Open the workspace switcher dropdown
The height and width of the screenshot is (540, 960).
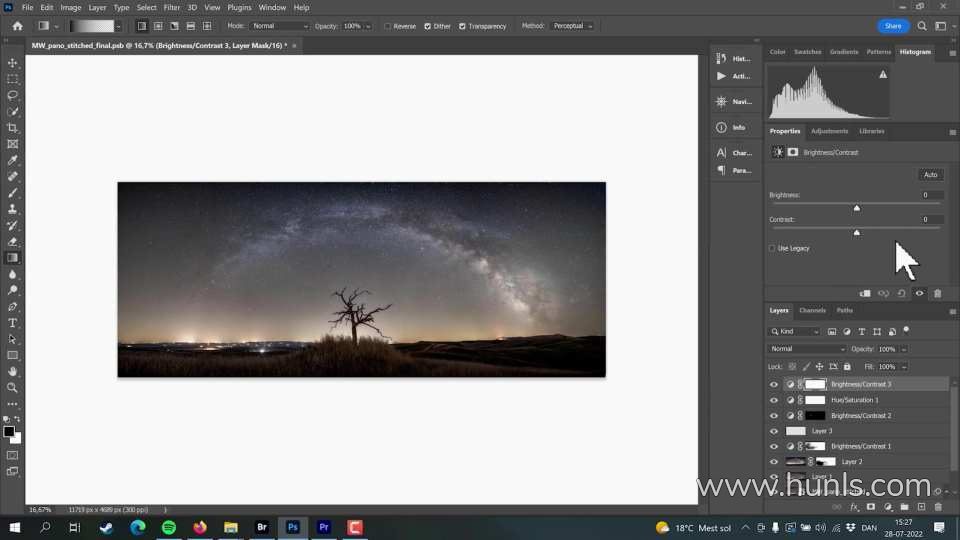click(943, 26)
